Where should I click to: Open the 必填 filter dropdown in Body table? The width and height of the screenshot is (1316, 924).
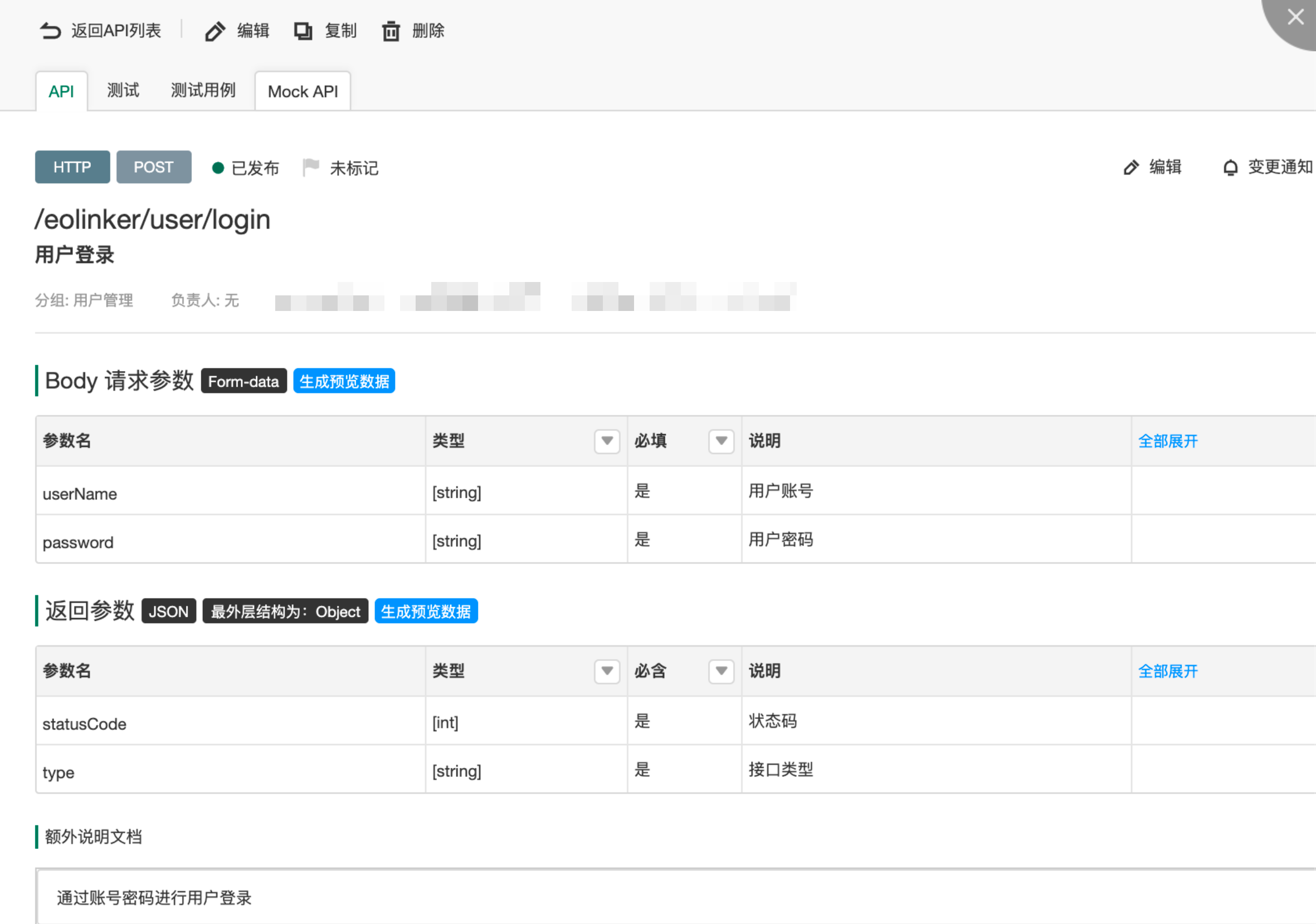pos(722,441)
